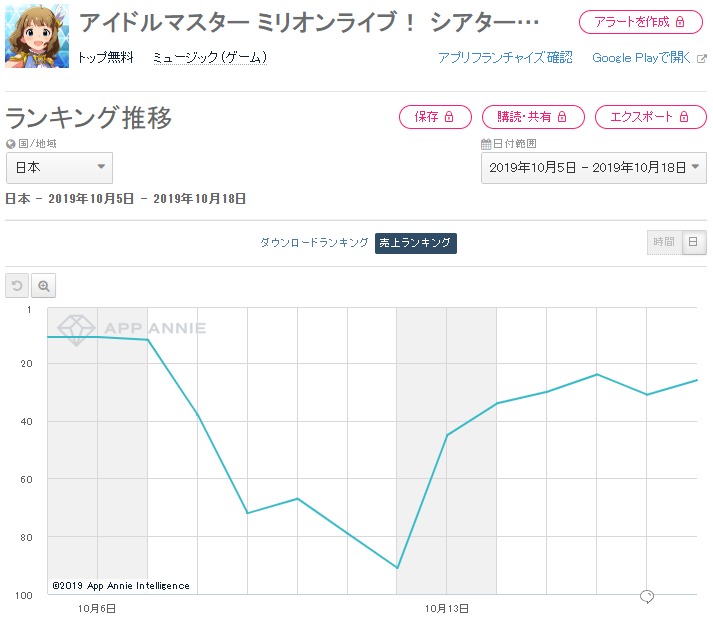Click the エクスポート button
Screen dimensions: 713x620
pyautogui.click(x=651, y=117)
